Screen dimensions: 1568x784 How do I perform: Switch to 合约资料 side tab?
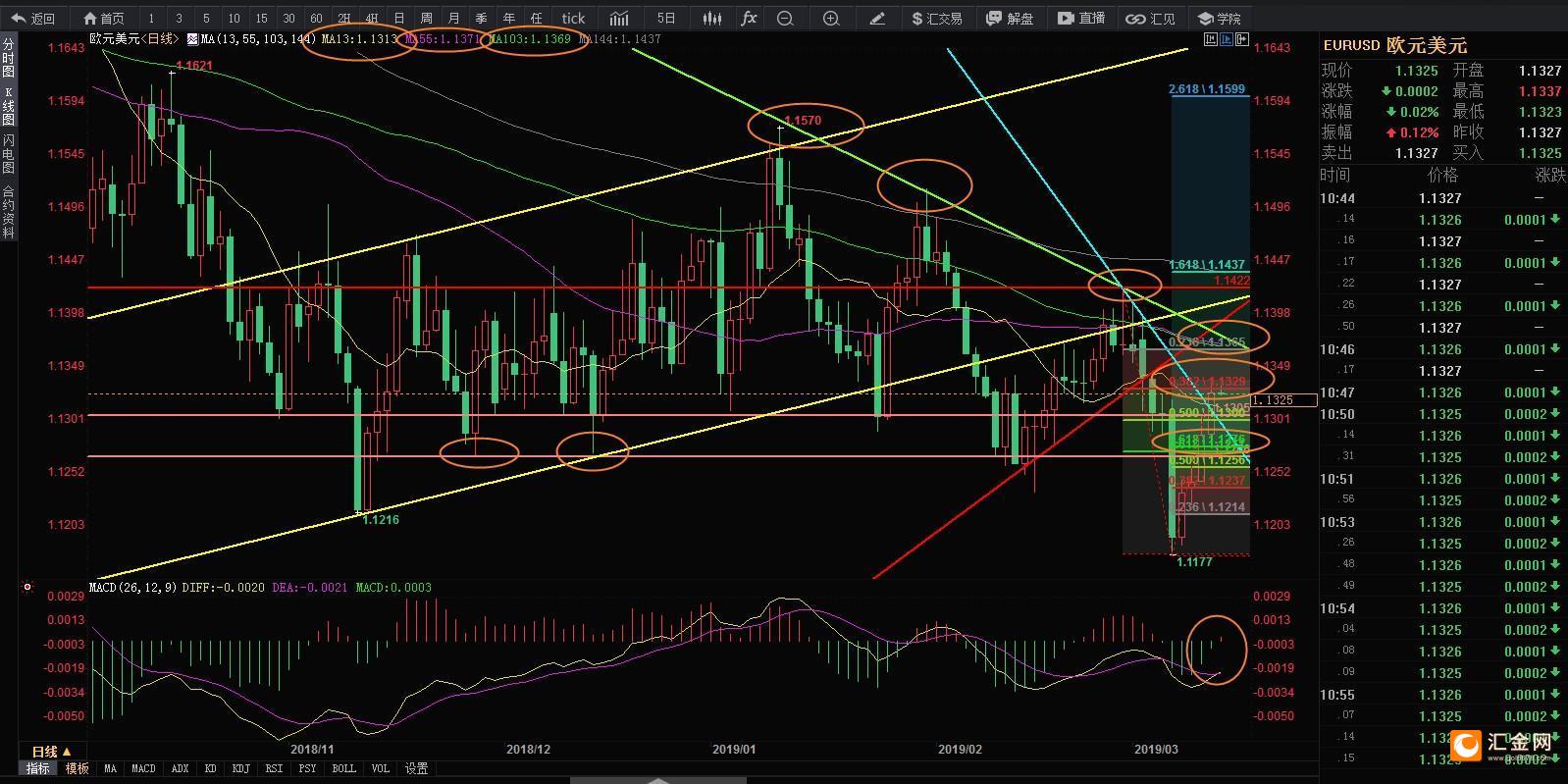tap(8, 211)
